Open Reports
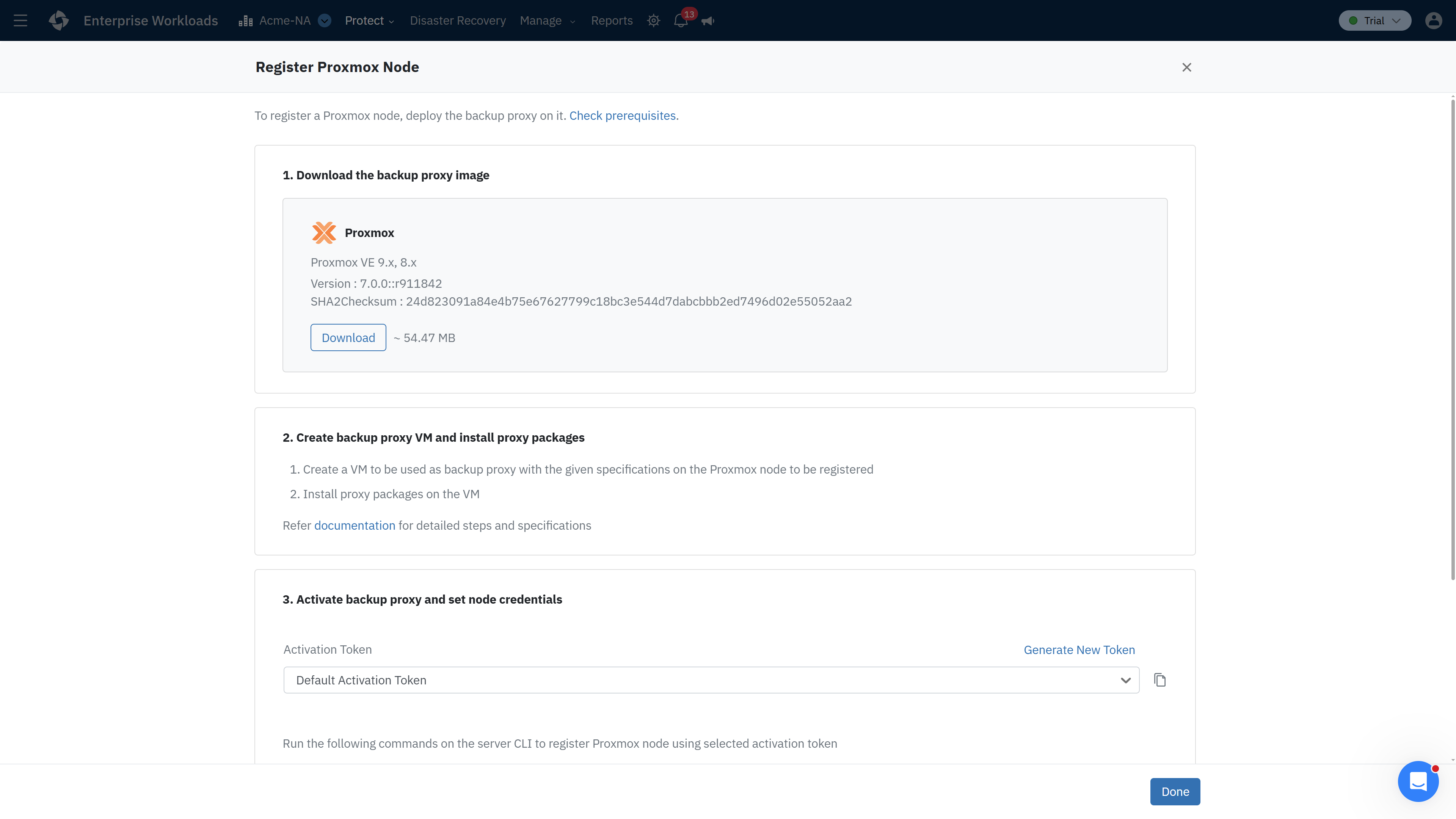The width and height of the screenshot is (1456, 819). [x=612, y=20]
